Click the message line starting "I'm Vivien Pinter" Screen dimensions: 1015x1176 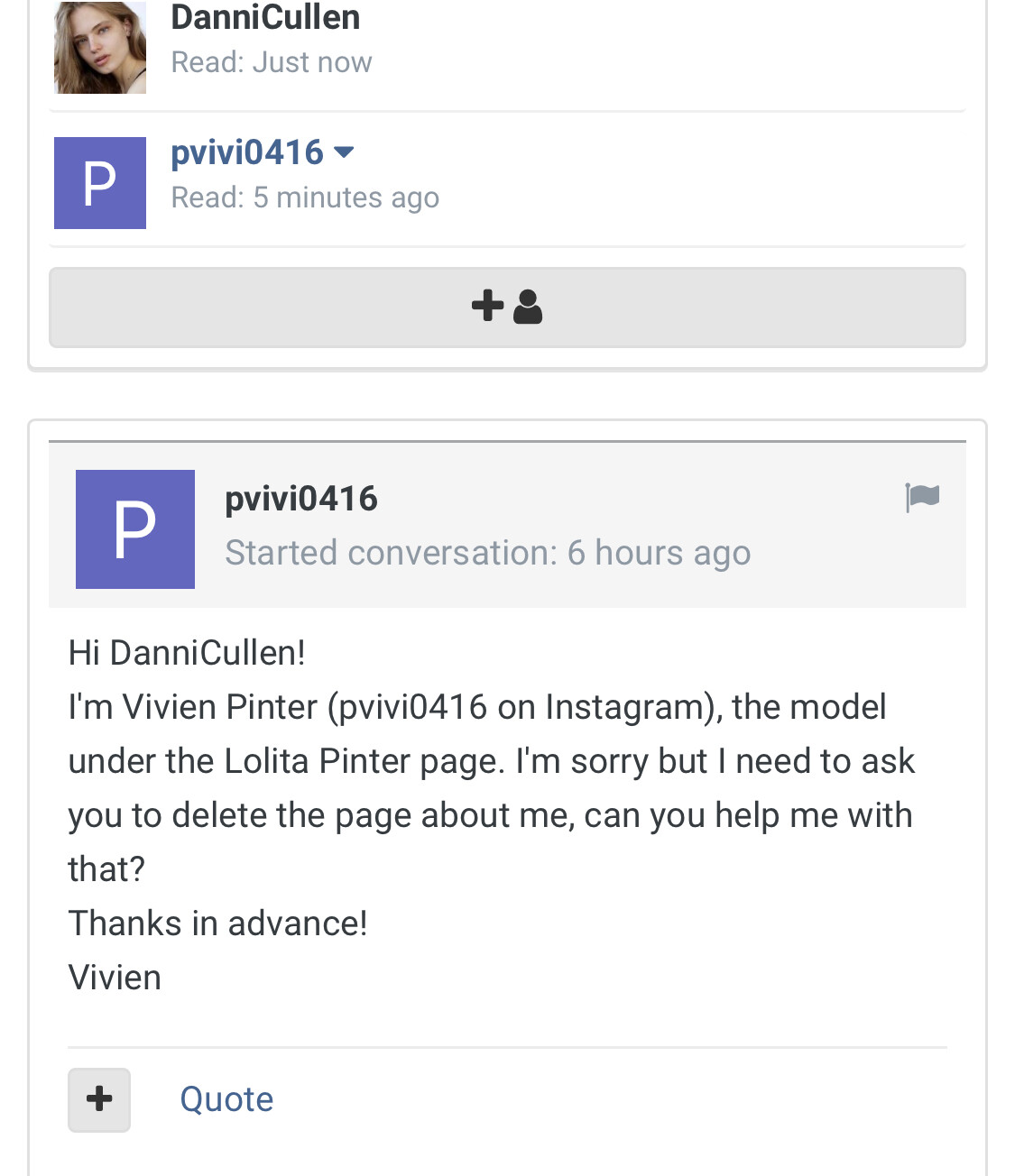coord(476,707)
